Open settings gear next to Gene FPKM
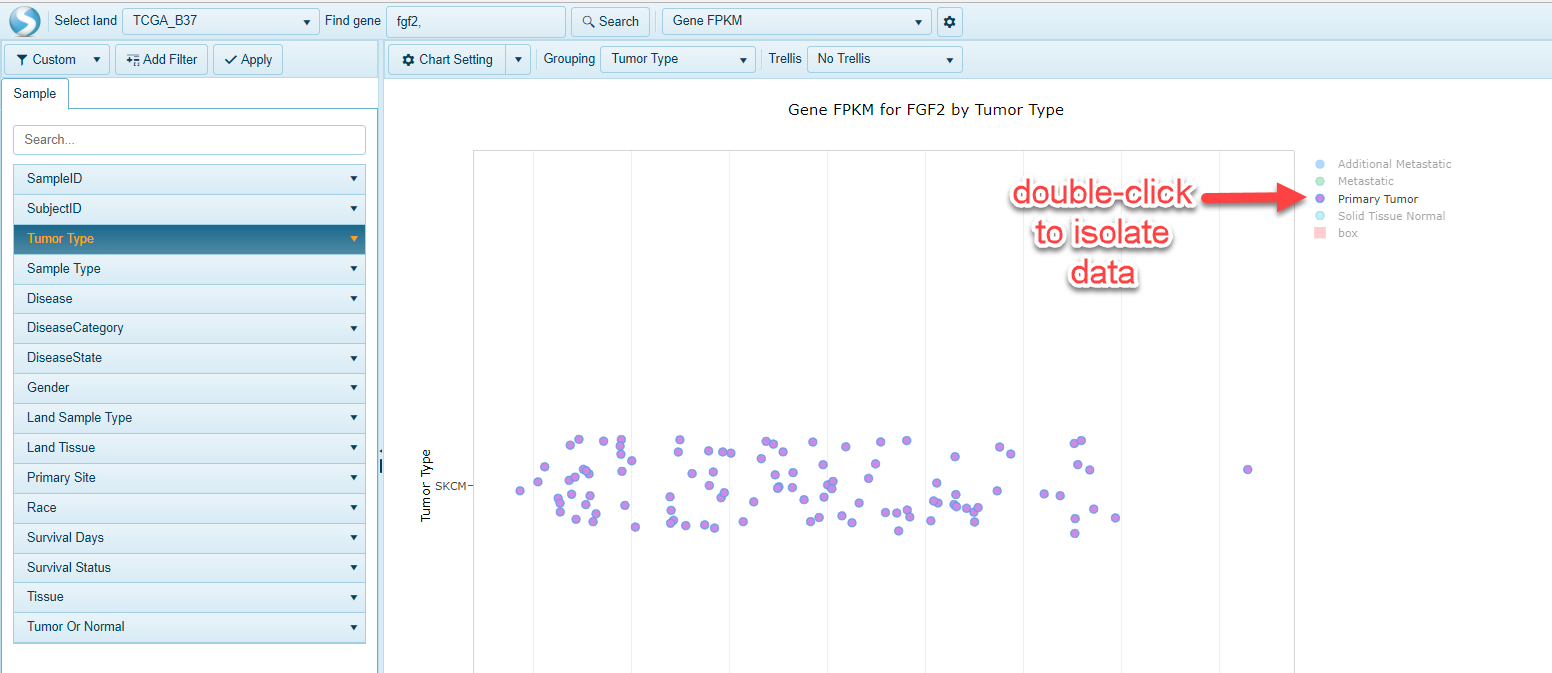This screenshot has height=673, width=1552. point(950,21)
